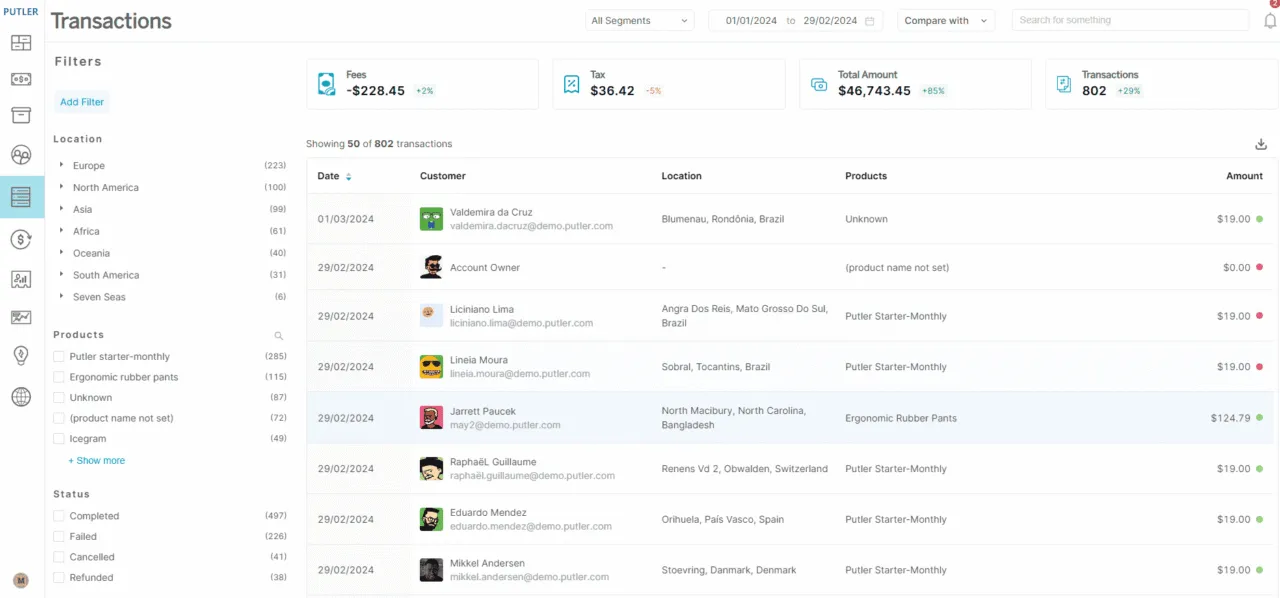Expand the Seven Seas location group
This screenshot has height=598, width=1280.
tap(61, 296)
